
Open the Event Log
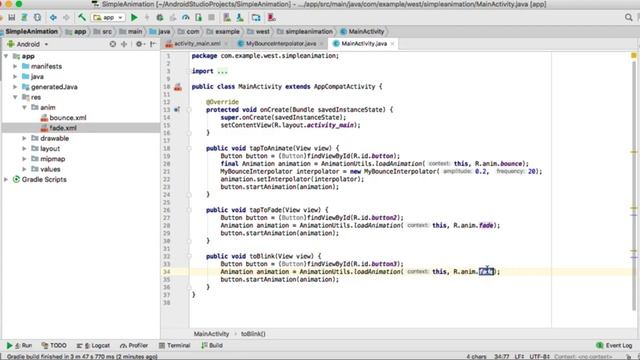point(614,345)
